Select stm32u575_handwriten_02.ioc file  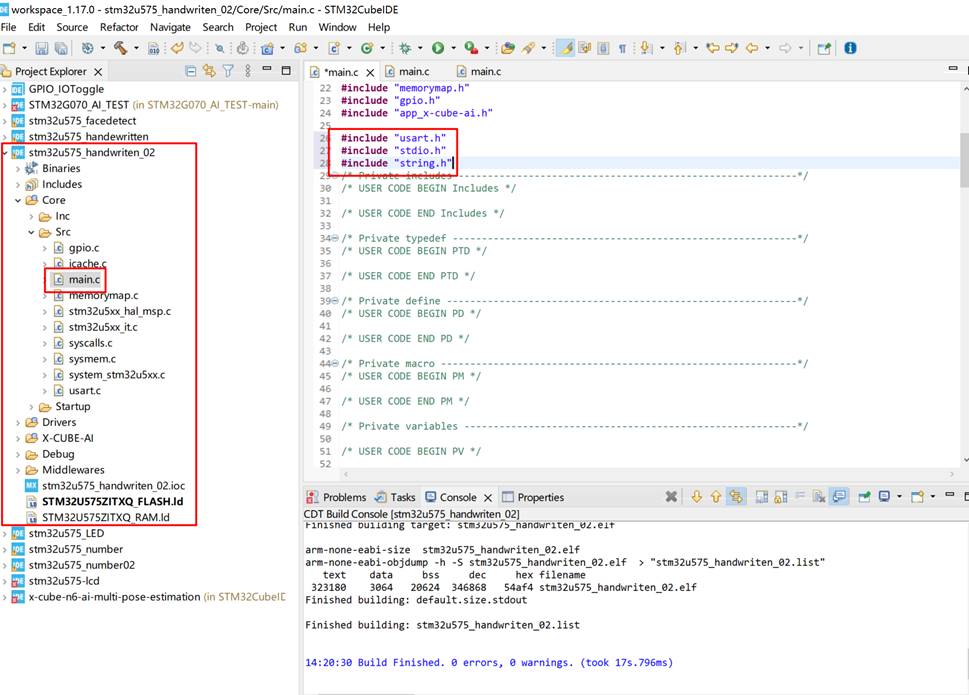click(x=106, y=486)
